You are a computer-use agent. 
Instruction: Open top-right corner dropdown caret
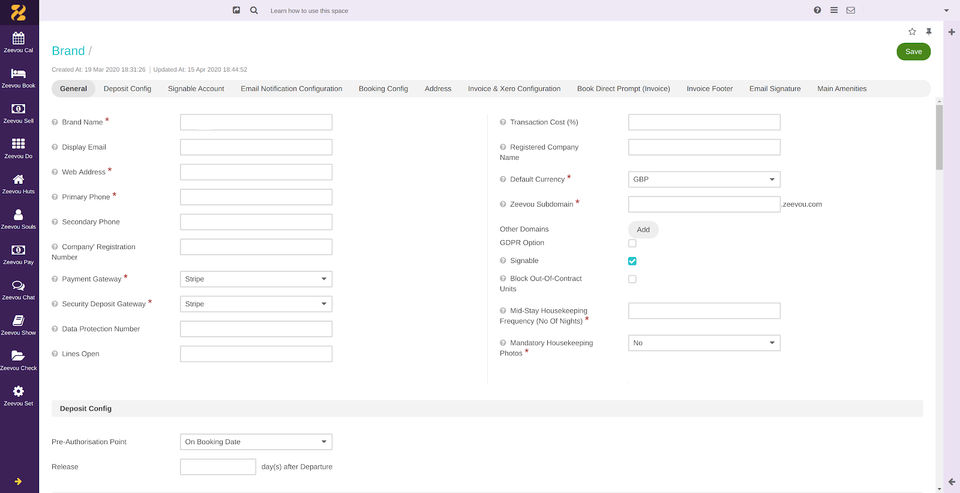pos(947,11)
